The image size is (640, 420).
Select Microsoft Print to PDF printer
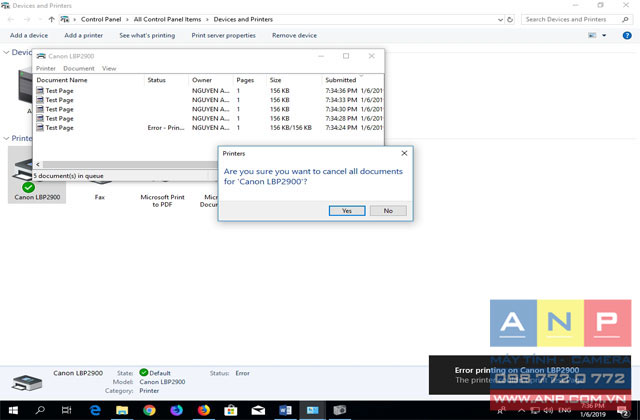click(x=162, y=200)
